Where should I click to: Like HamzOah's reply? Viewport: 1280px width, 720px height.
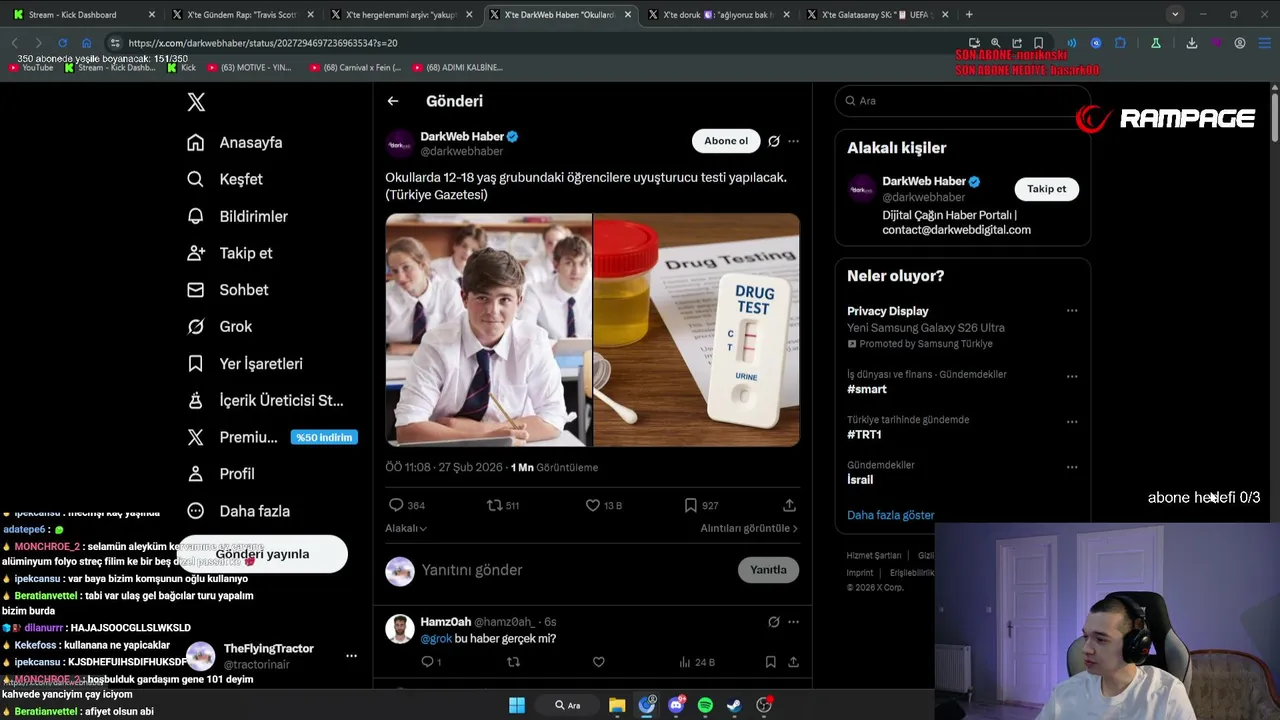click(598, 662)
